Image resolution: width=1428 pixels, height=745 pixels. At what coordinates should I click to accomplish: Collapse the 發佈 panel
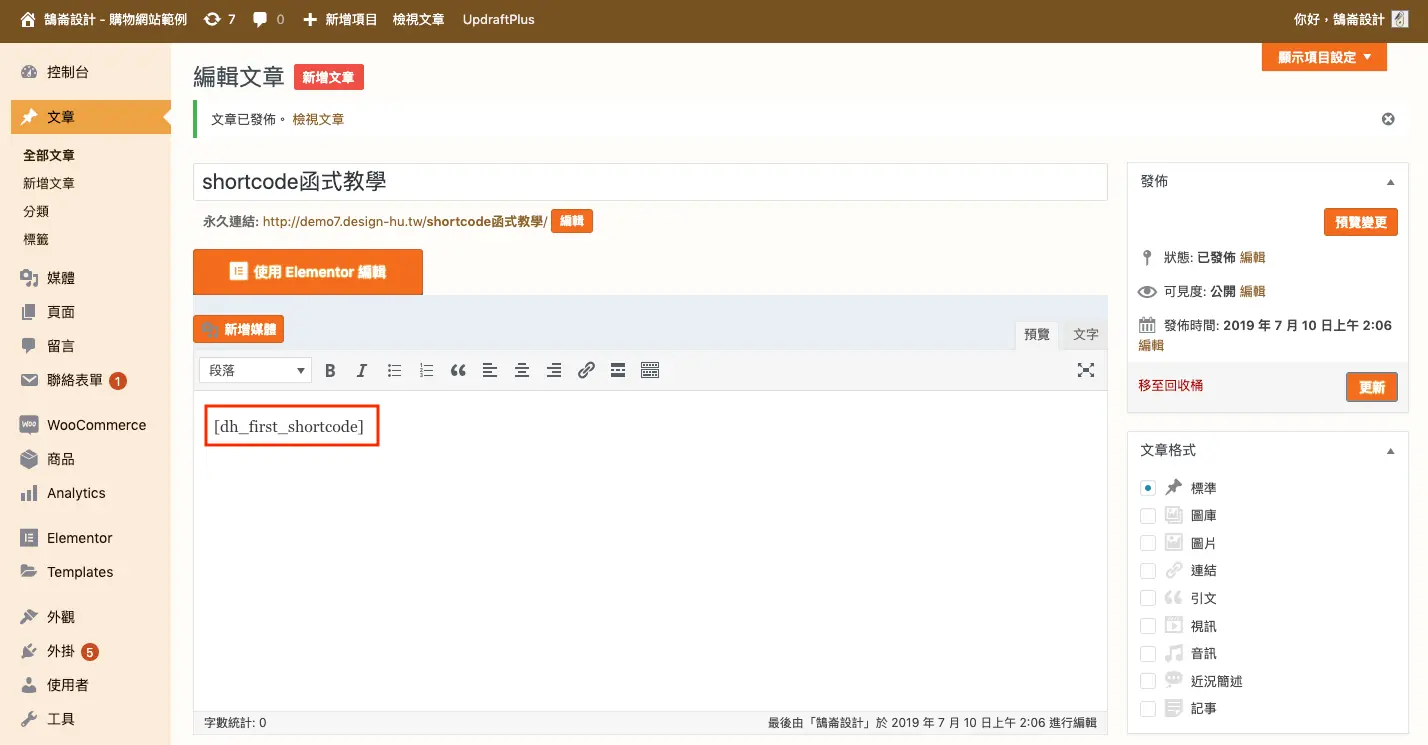[1390, 182]
